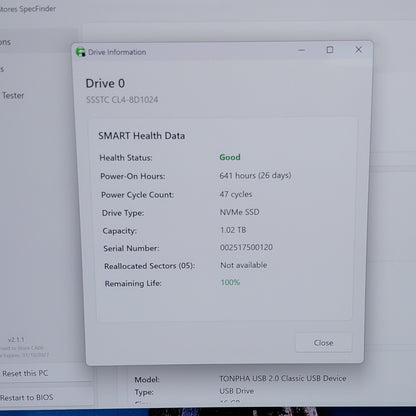
Task: Click the 1.02 TB capacity value
Action: (233, 230)
